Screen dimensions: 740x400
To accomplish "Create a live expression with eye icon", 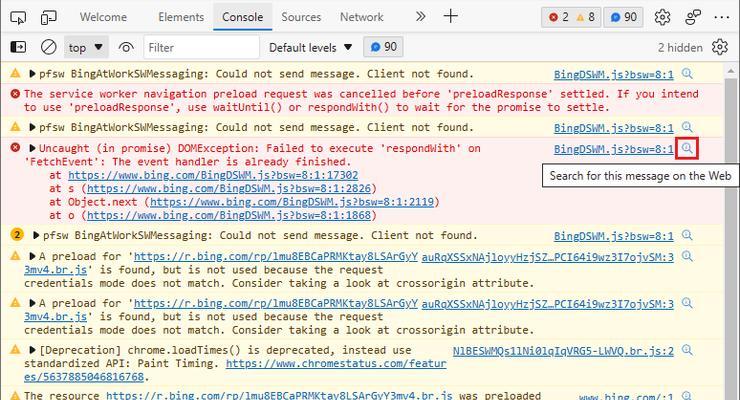I will 126,48.
